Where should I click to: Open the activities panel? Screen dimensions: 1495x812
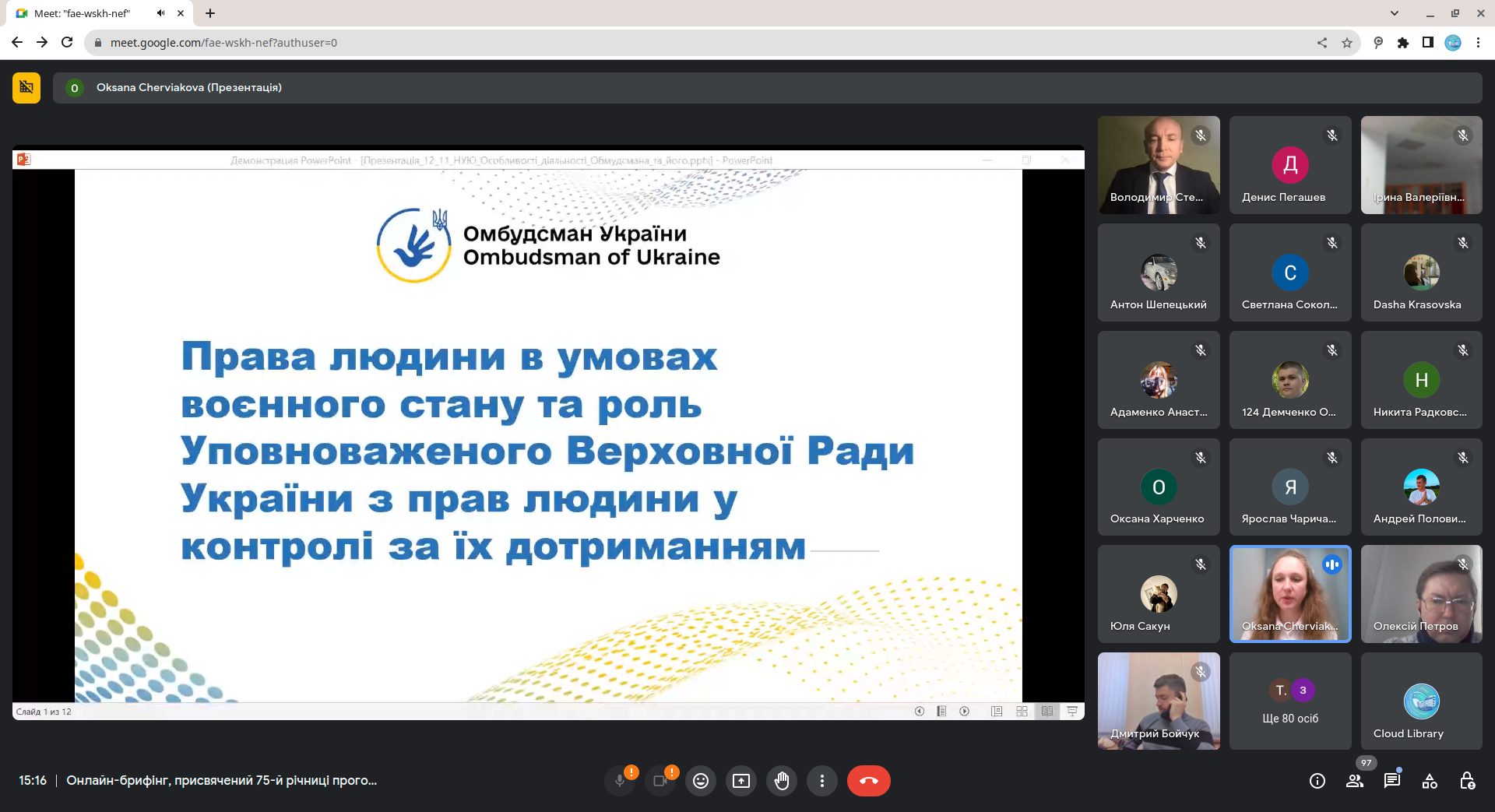[x=1430, y=781]
